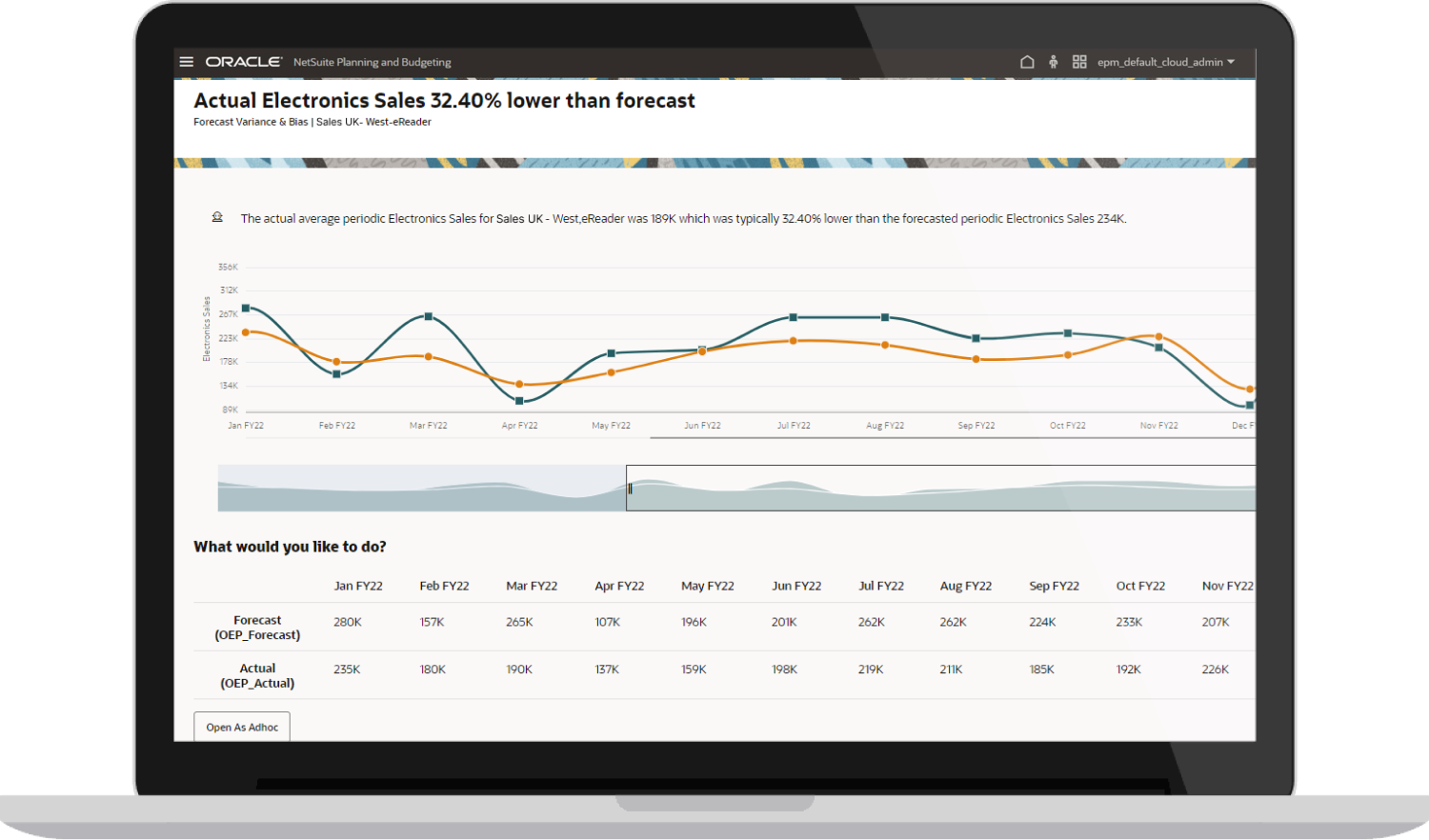Select the Actual (OEP_Actual) row header

(257, 675)
